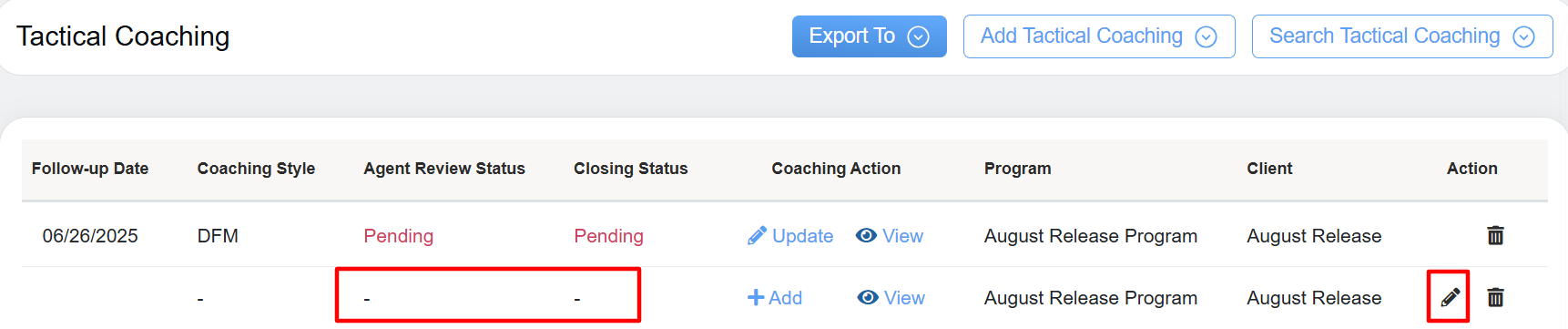Expand the Search Tactical Coaching panel
The image size is (1568, 329).
click(x=1401, y=36)
